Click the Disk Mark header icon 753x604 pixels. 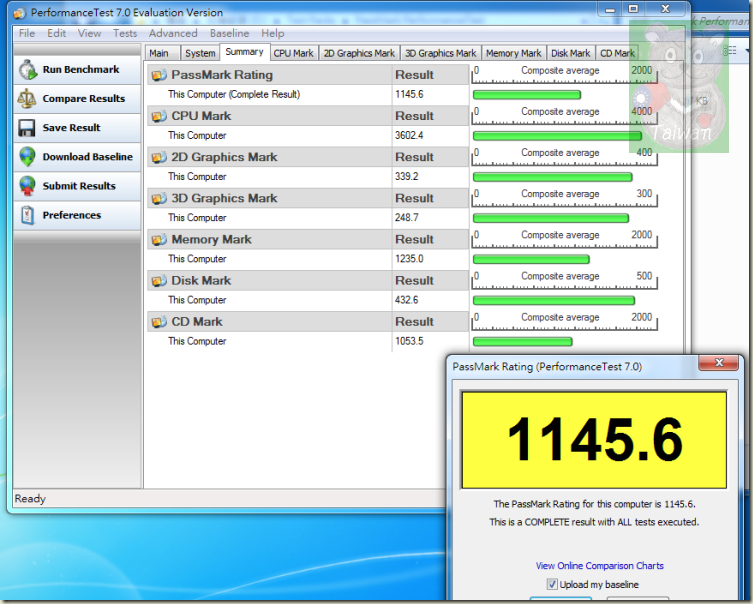(x=159, y=281)
